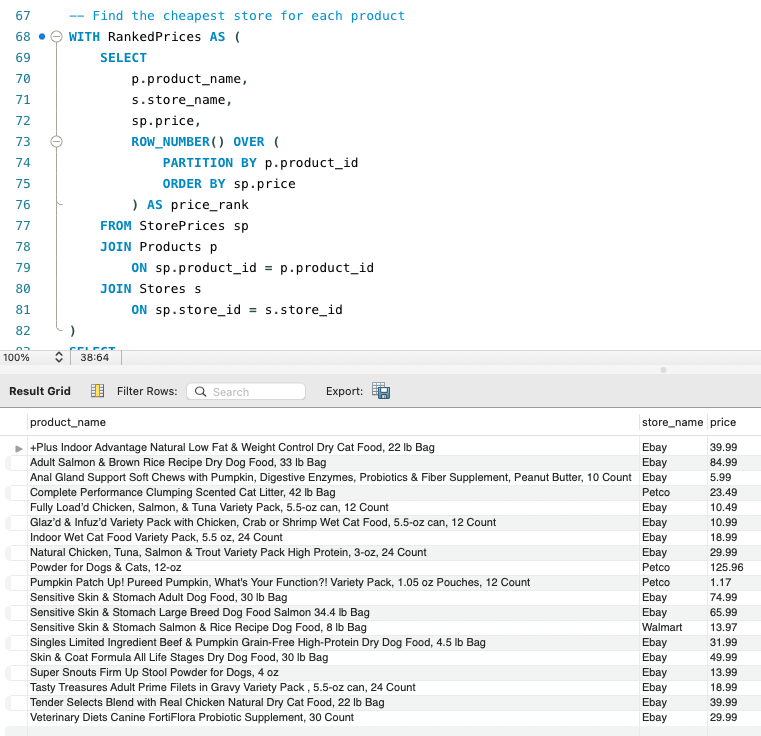Click the 'Filter Rows:' label
Viewport: 761px width, 736px height.
tap(147, 391)
